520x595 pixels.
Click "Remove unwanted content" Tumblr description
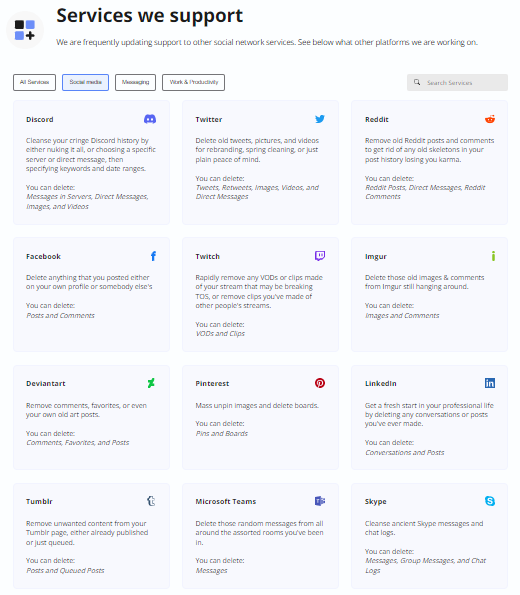pos(87,533)
